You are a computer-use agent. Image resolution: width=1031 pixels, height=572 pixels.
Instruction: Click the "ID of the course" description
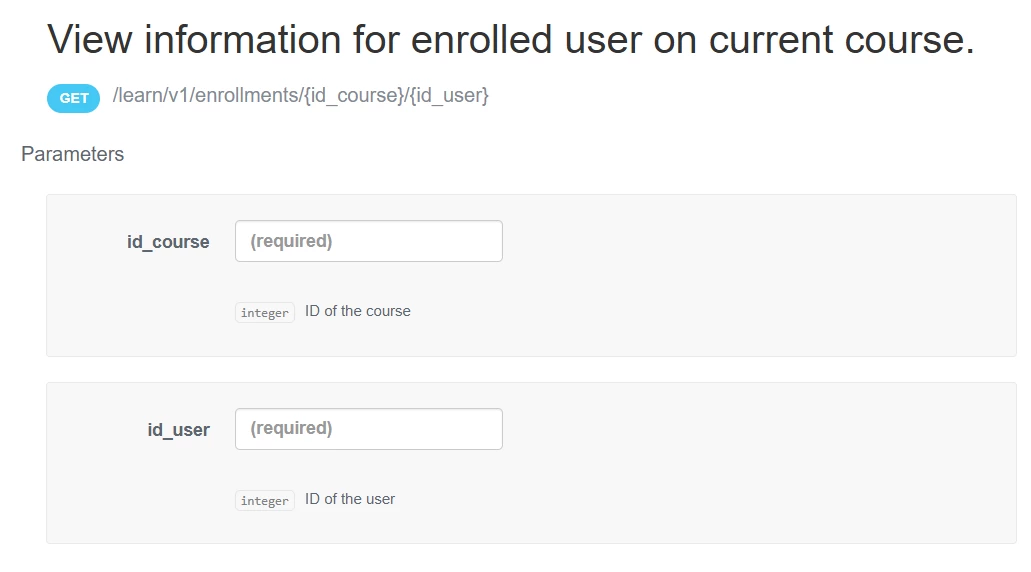[x=358, y=311]
